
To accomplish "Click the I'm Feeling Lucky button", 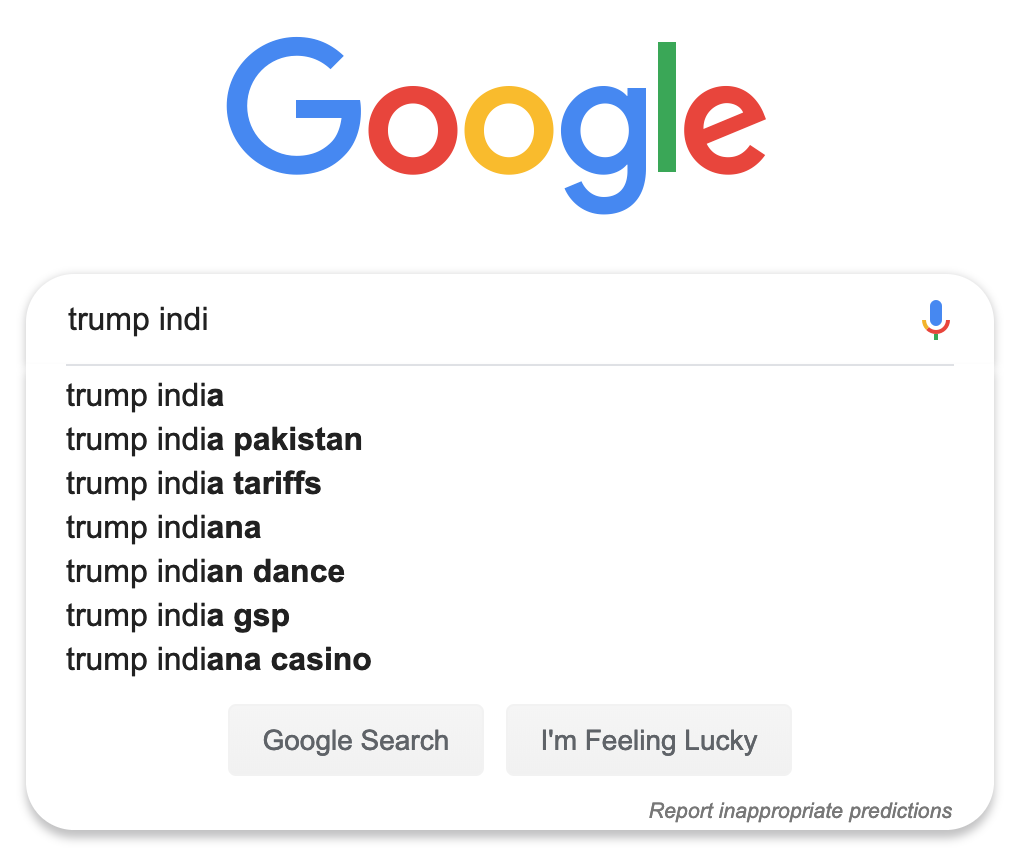I will (x=649, y=740).
